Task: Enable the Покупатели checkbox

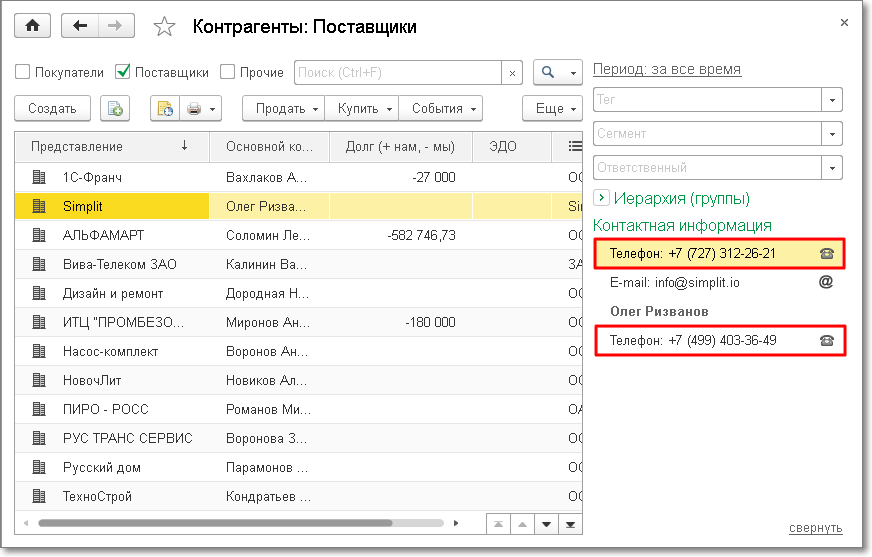Action: pos(23,72)
